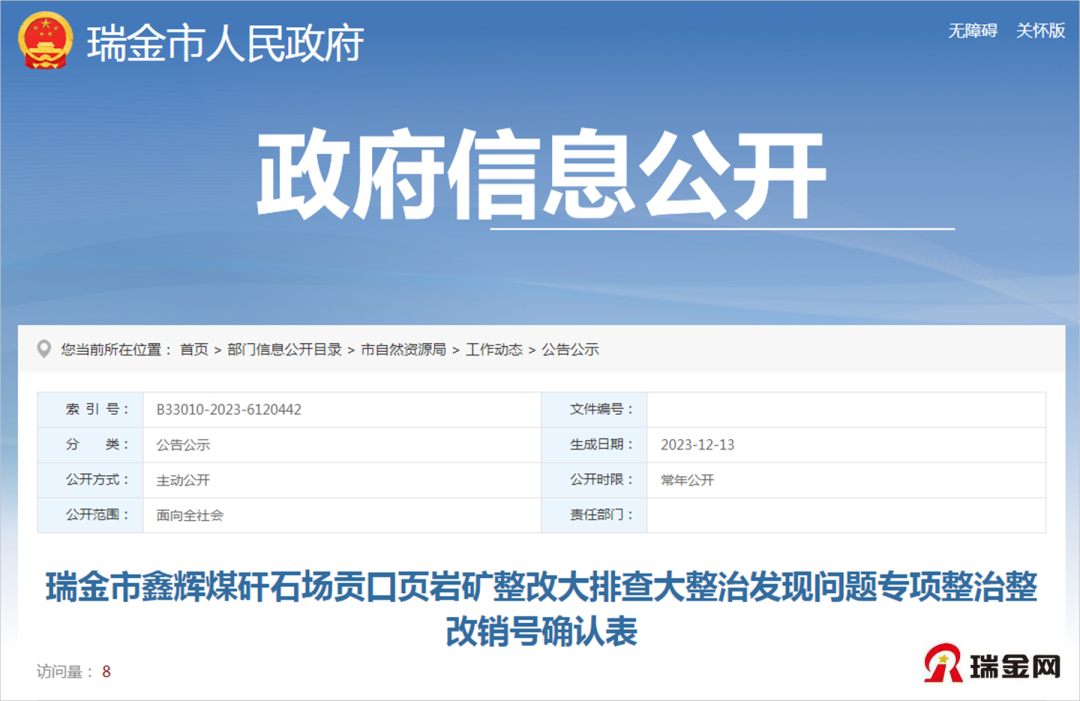
Task: Open 公告公示 breadcrumb link
Action: point(570,350)
